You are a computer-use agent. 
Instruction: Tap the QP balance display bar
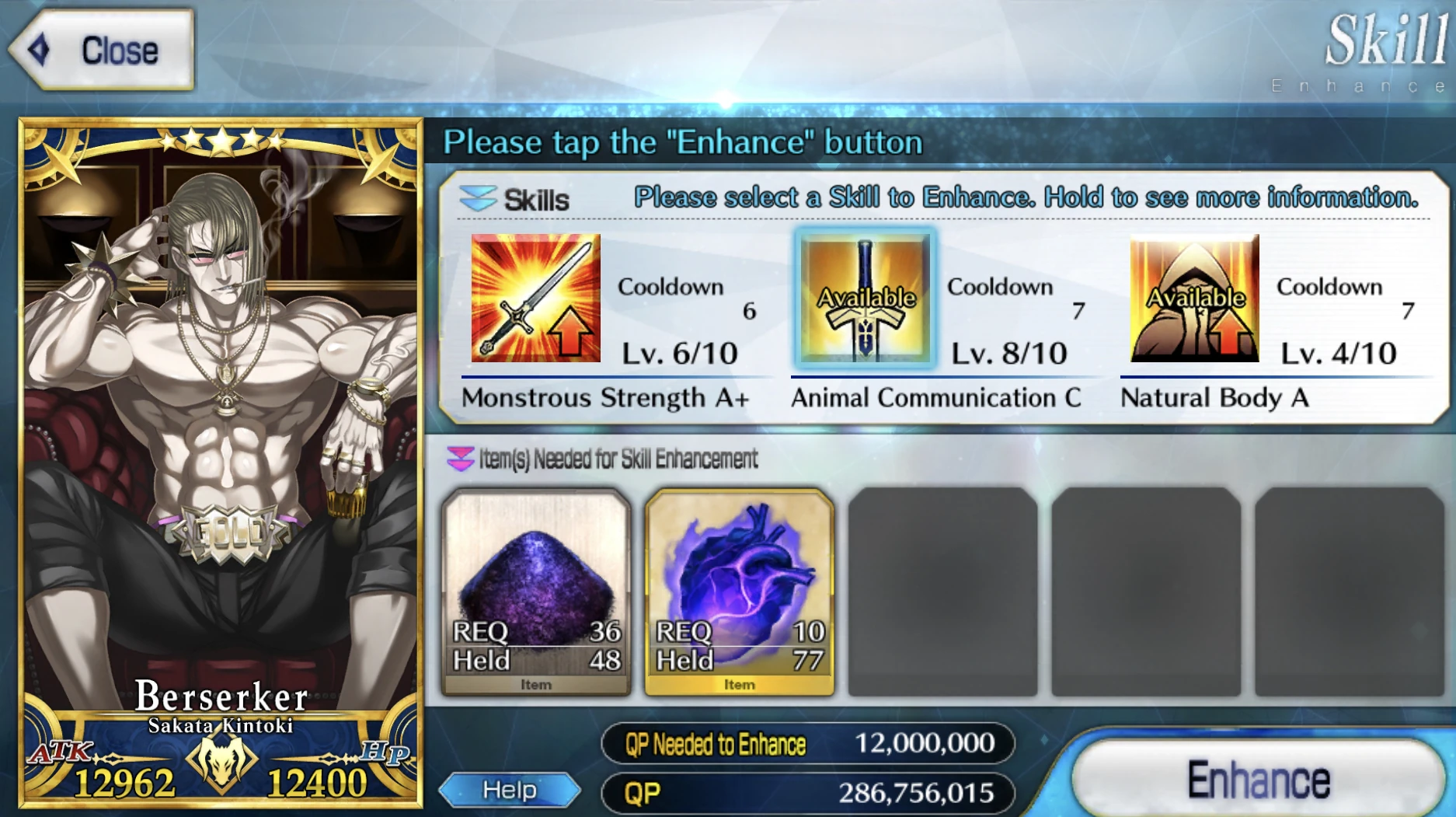tap(808, 793)
